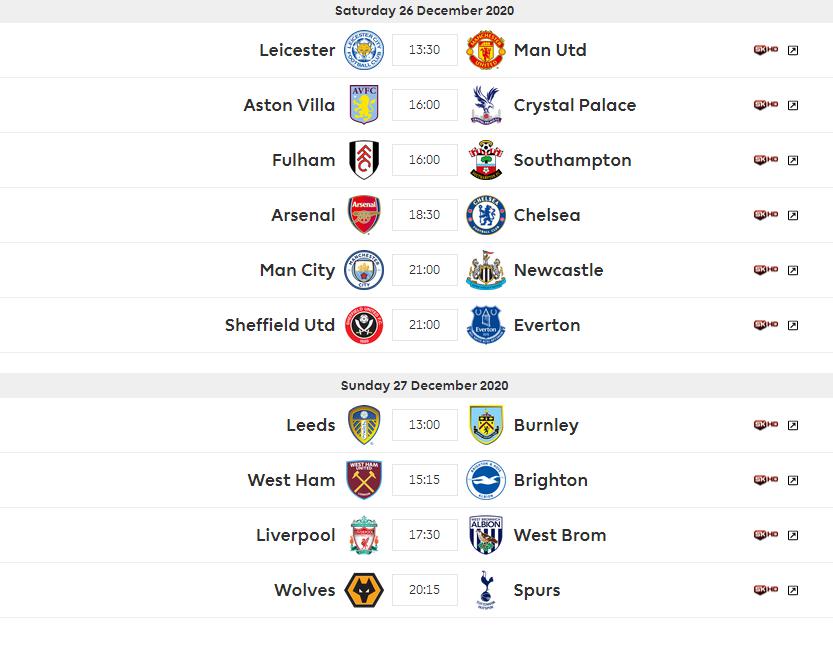Open external link for Wolves v Spurs
This screenshot has width=833, height=652.
click(x=793, y=590)
